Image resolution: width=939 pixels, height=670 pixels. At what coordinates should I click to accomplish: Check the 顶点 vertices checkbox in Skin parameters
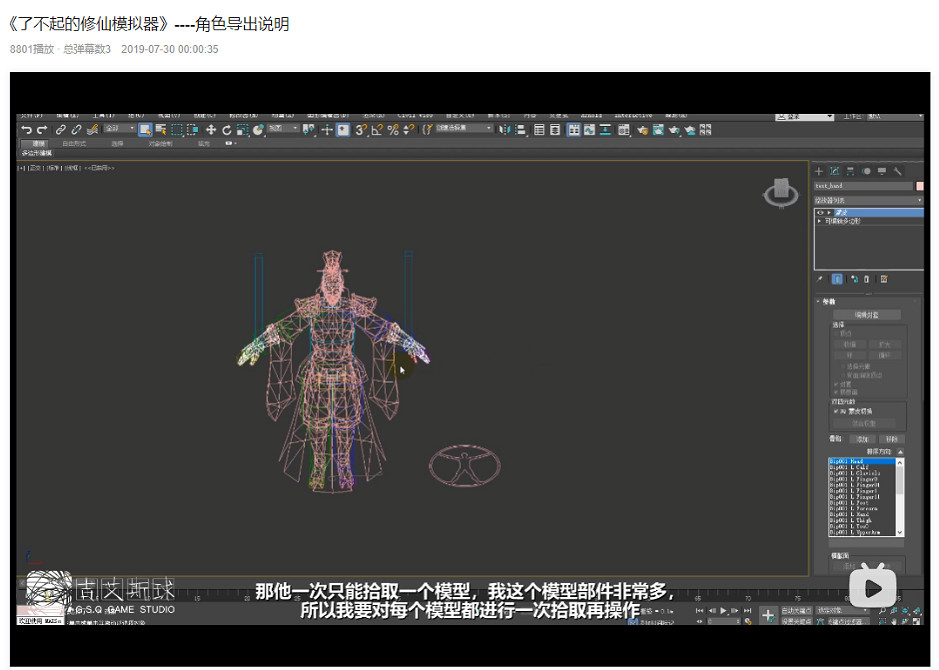[834, 334]
